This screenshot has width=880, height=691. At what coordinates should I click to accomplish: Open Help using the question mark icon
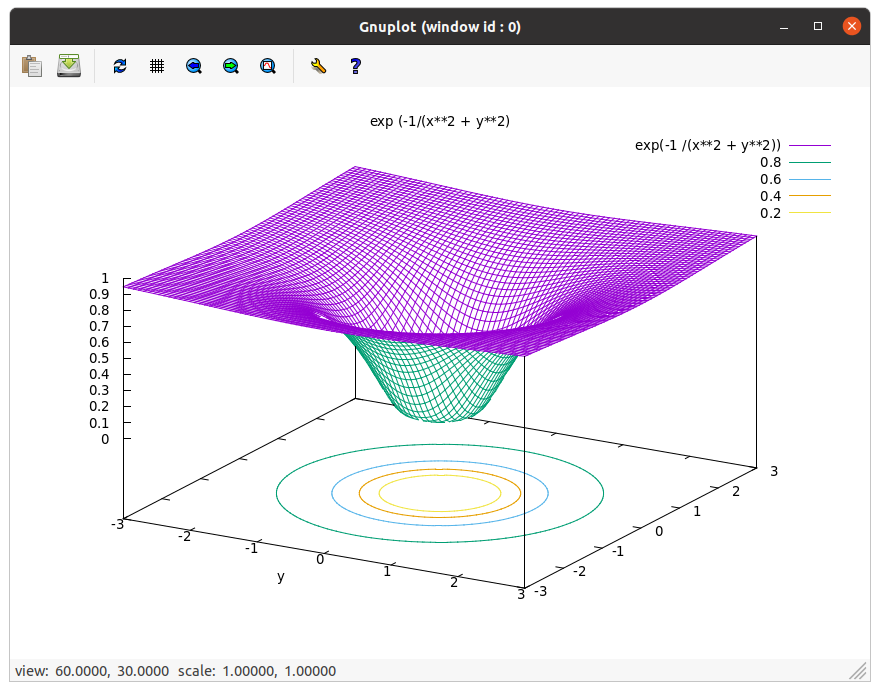click(353, 66)
